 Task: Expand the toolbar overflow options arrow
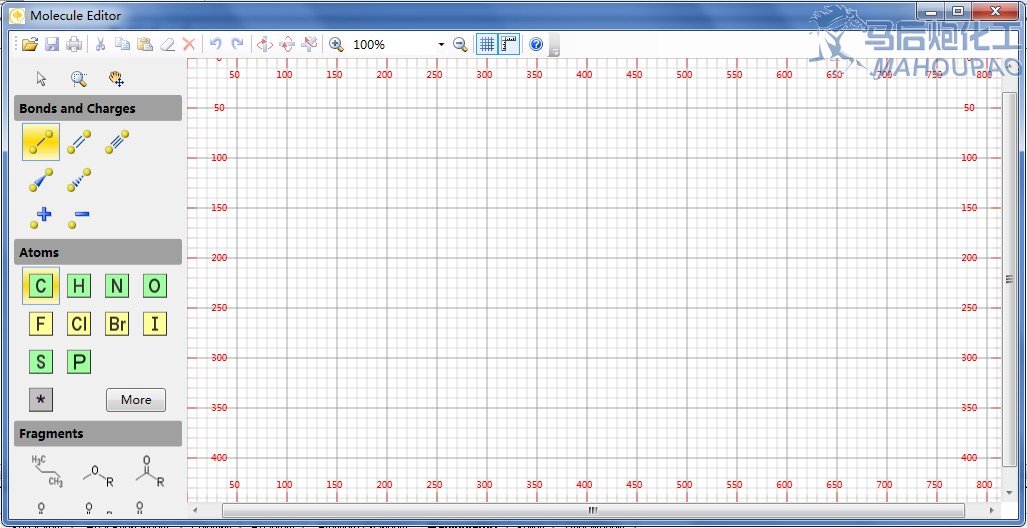pos(554,49)
